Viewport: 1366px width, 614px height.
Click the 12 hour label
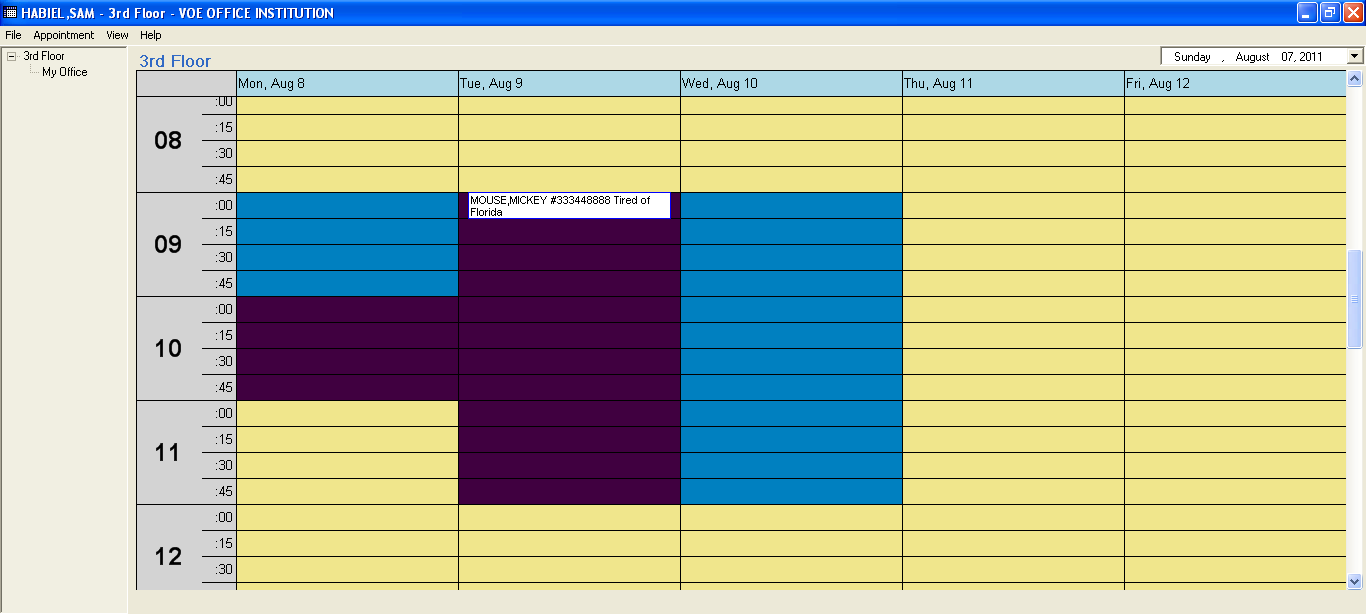[168, 557]
